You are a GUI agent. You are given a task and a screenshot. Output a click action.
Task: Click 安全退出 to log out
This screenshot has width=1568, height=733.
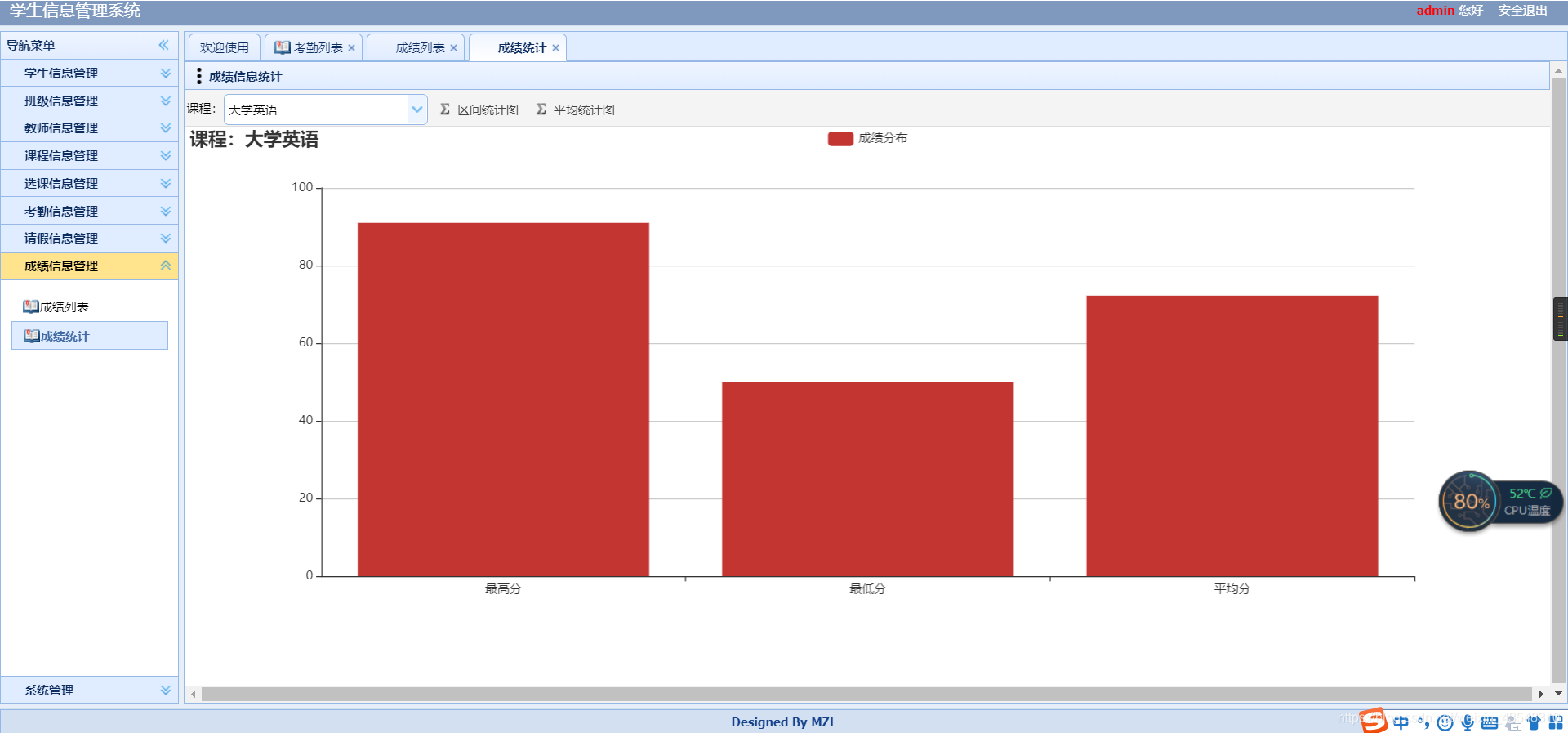click(1522, 11)
